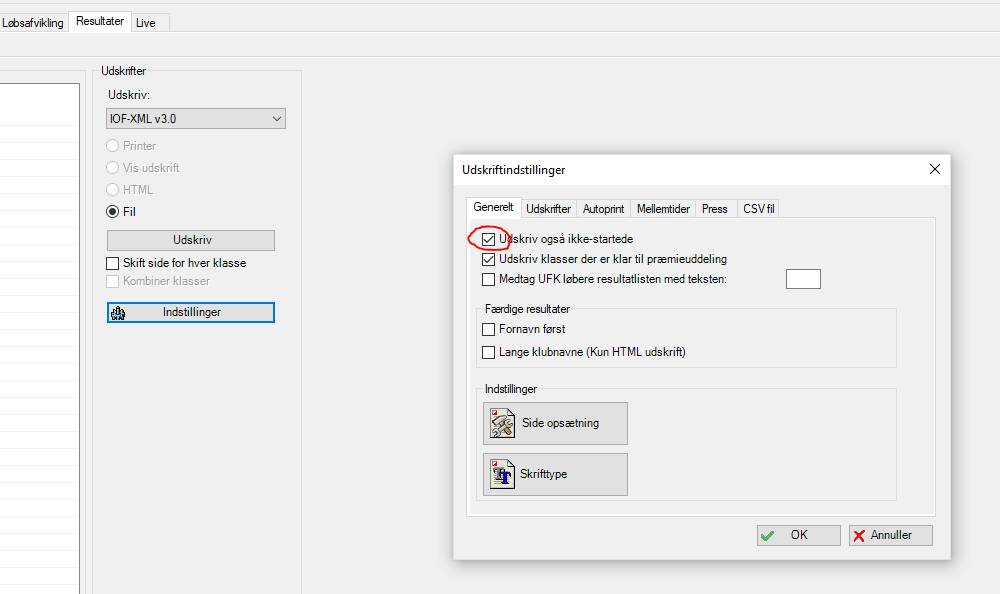Screen dimensions: 1000x594
Task: Open Skrifttype font settings
Action: (x=555, y=474)
